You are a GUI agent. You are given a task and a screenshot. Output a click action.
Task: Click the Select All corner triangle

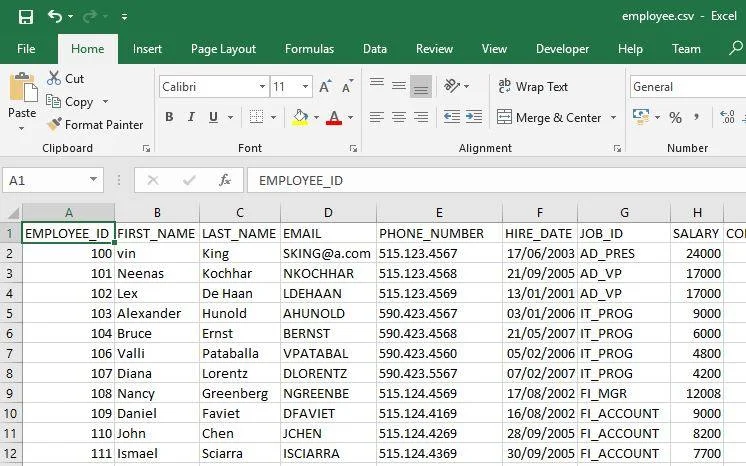pyautogui.click(x=12, y=212)
